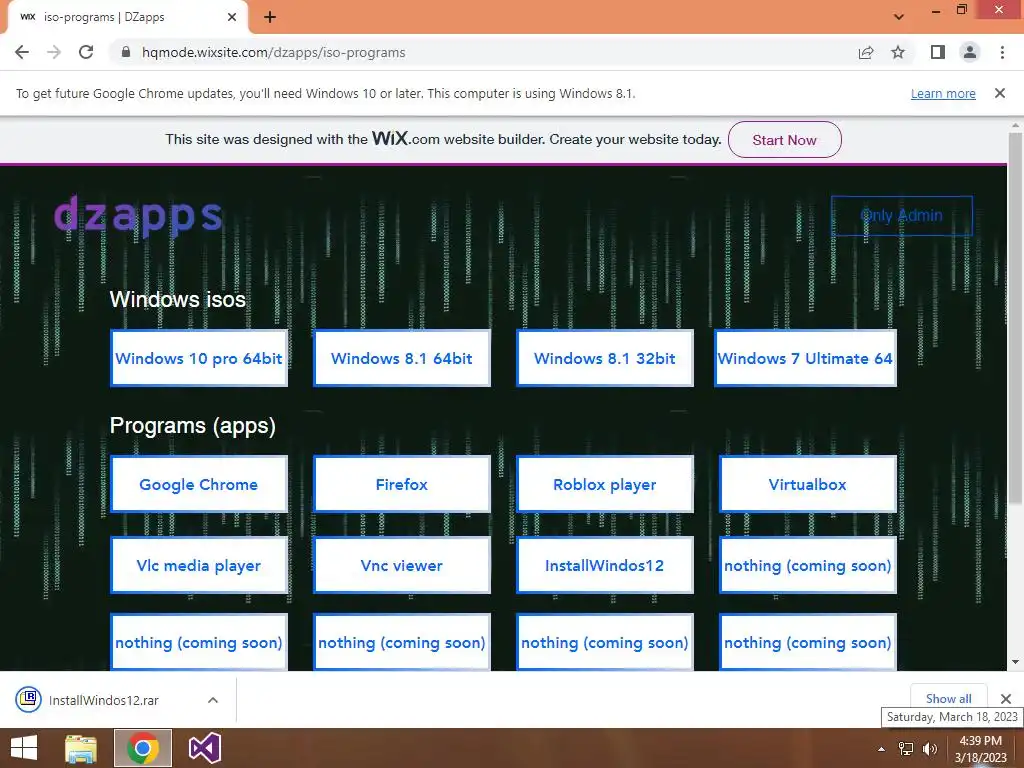The image size is (1024, 768).
Task: Open Visual Studio from taskbar
Action: coord(205,748)
